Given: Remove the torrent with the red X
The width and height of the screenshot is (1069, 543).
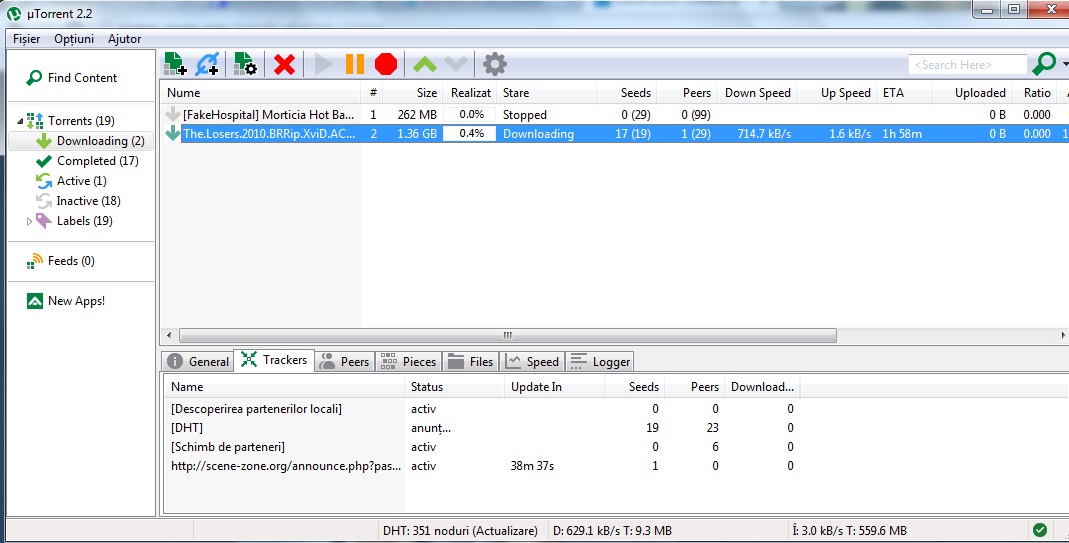Looking at the screenshot, I should point(284,65).
